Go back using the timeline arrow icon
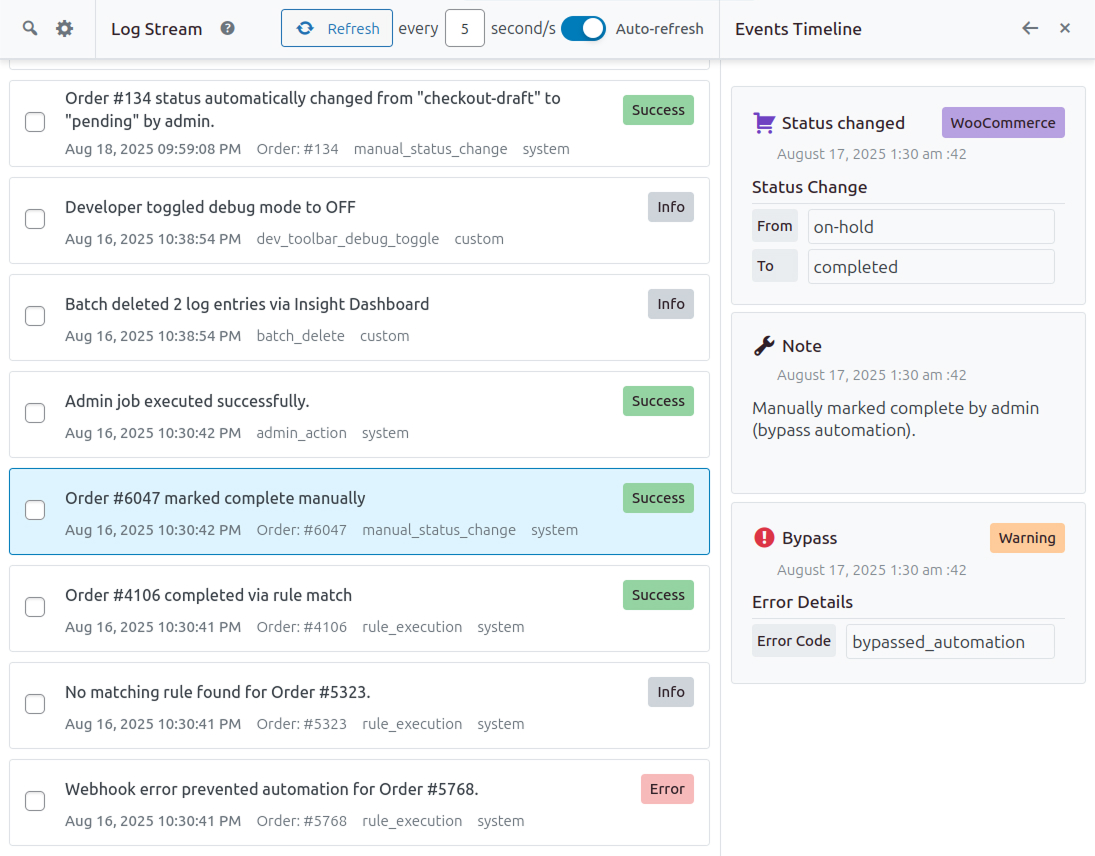The width and height of the screenshot is (1095, 856). tap(1030, 29)
